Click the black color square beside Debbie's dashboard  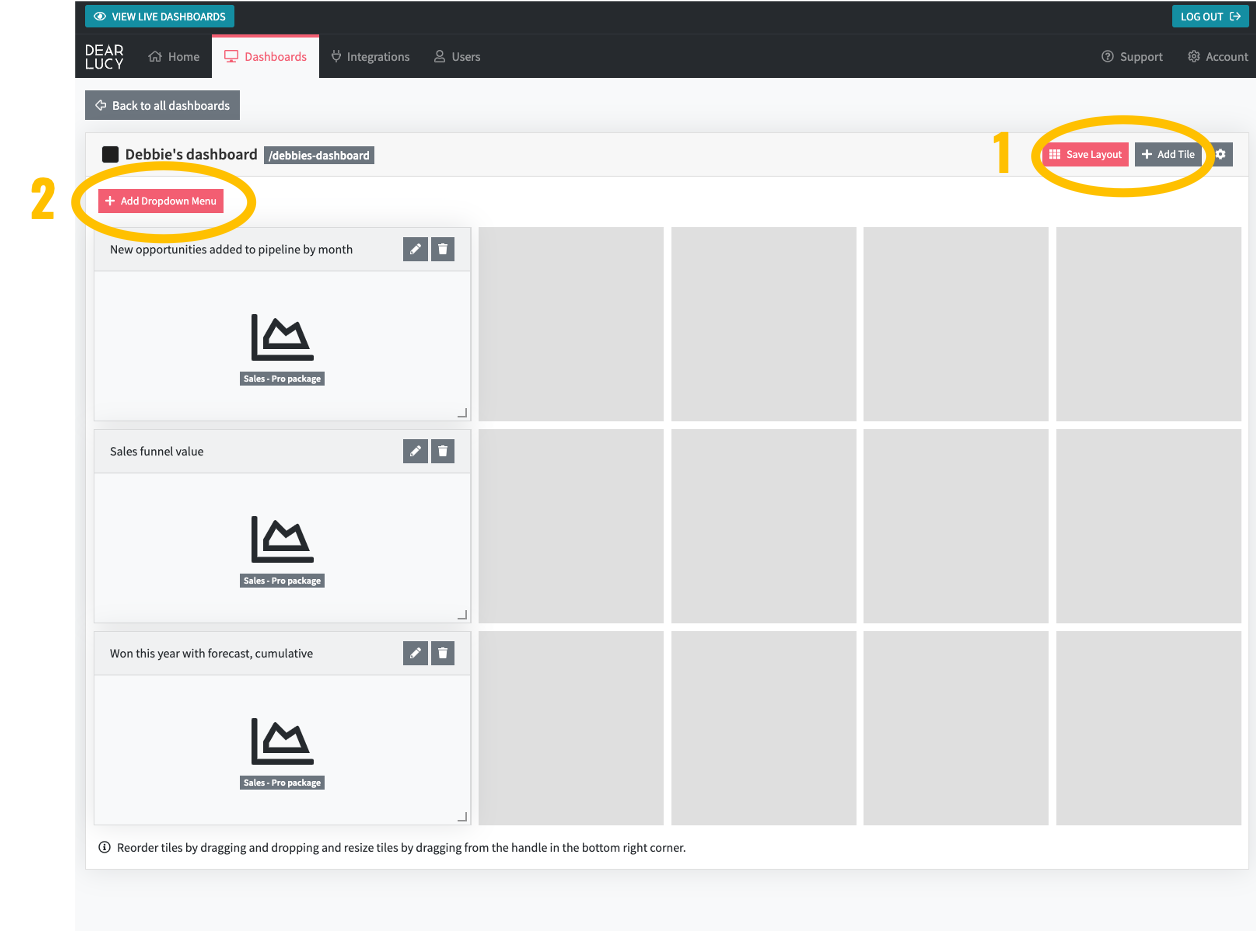(x=110, y=155)
